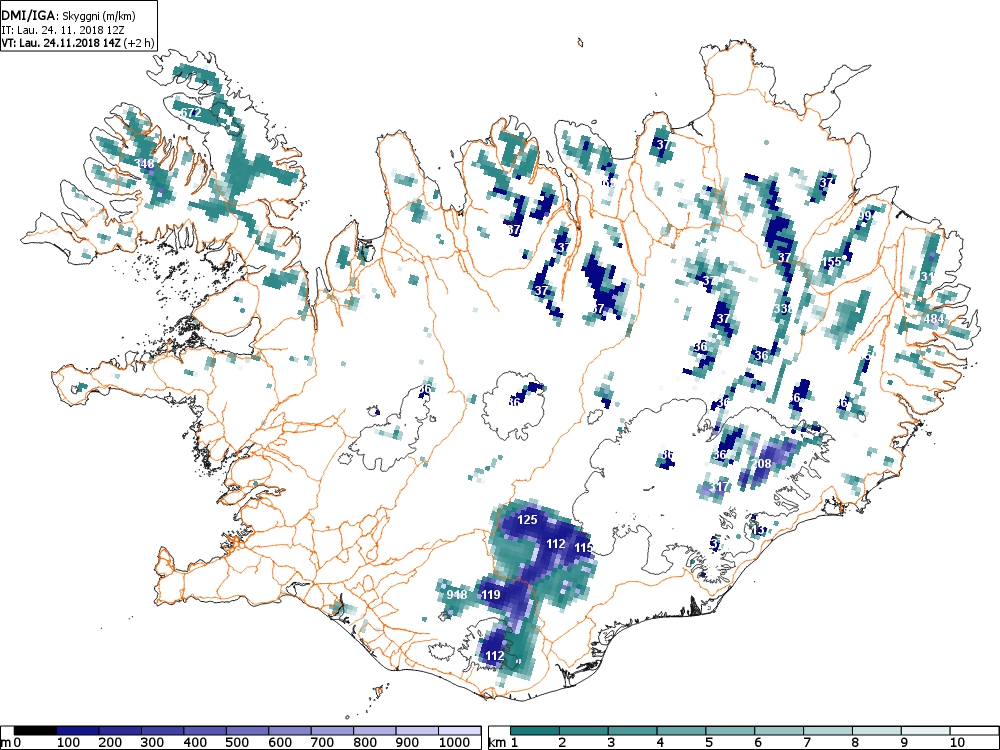
Task: Choose the pale 900–1000 m legend swatch
Action: (x=417, y=731)
